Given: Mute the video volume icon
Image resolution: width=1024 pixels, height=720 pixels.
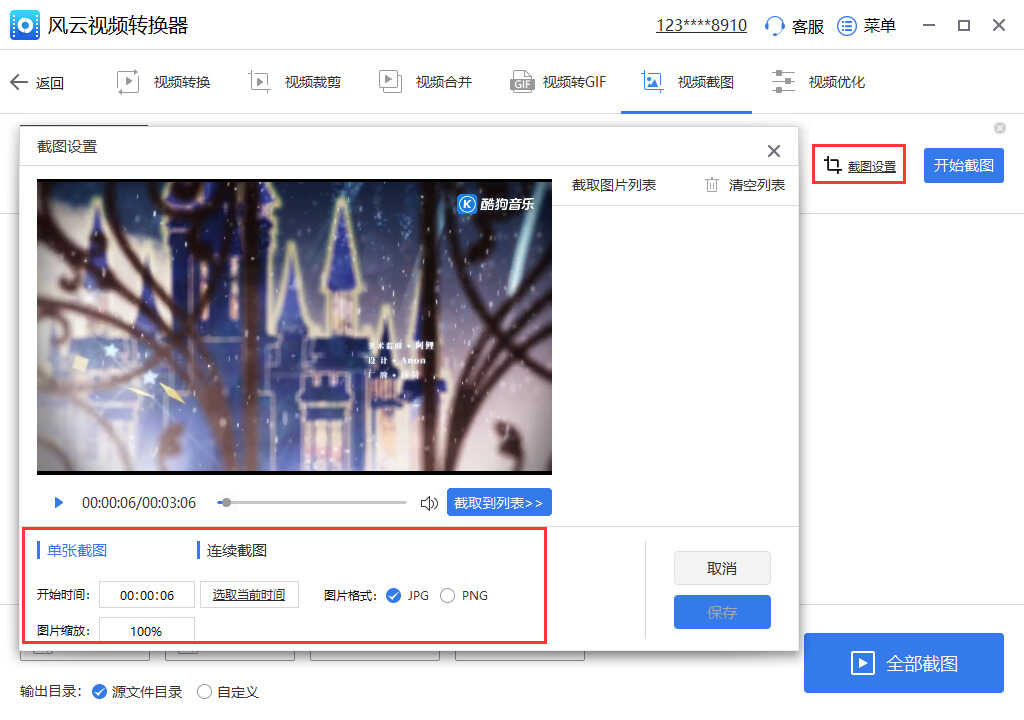Looking at the screenshot, I should coord(429,503).
